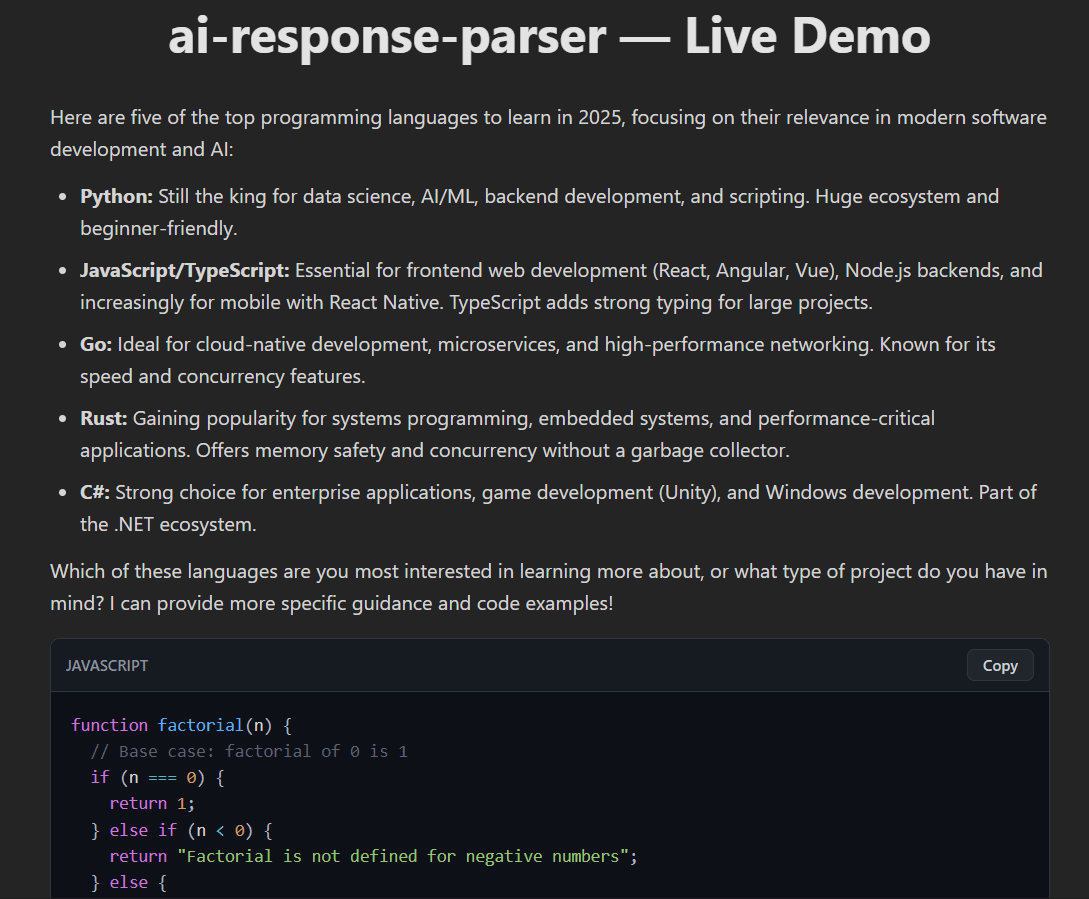Screen dimensions: 1089x899
Task: Click code line "function factorial(n) {"
Action: [x=181, y=725]
